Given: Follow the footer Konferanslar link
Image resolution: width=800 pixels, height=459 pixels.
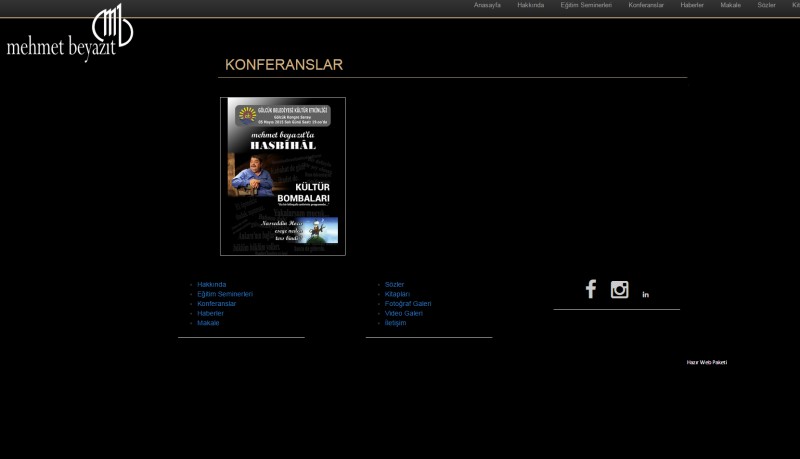Looking at the screenshot, I should pyautogui.click(x=217, y=304).
